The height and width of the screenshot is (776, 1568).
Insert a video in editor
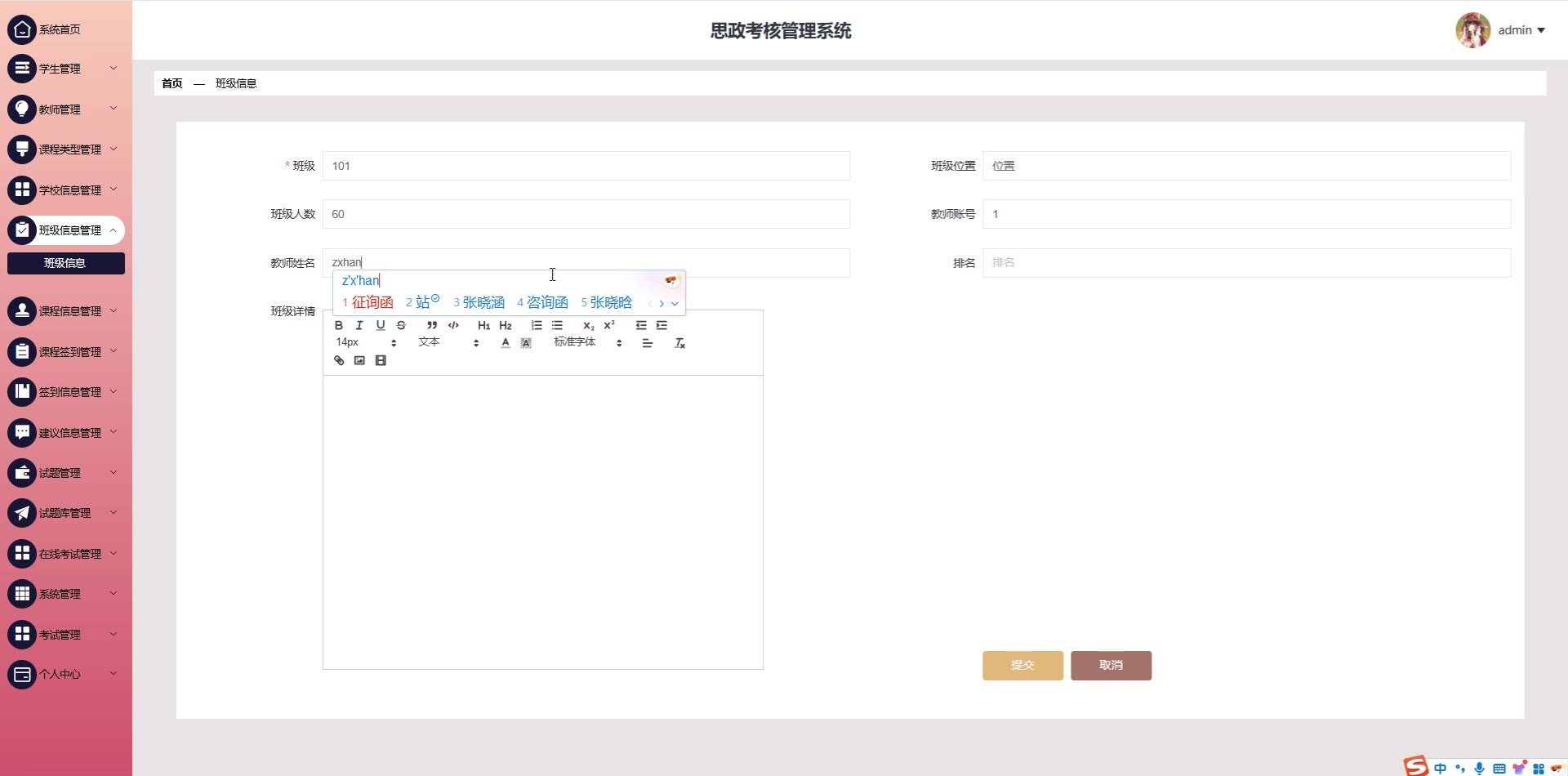[381, 360]
